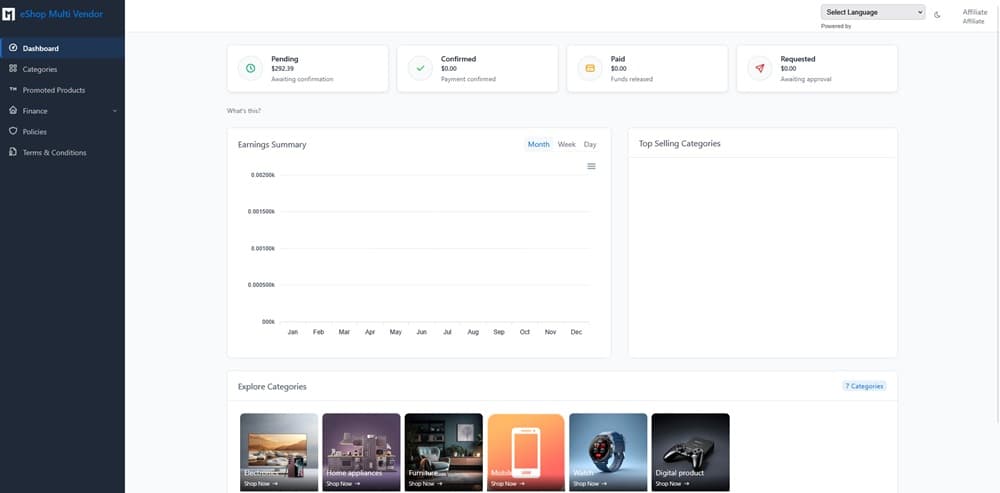Click the Policies shield icon
Viewport: 1000px width, 493px height.
[12, 131]
